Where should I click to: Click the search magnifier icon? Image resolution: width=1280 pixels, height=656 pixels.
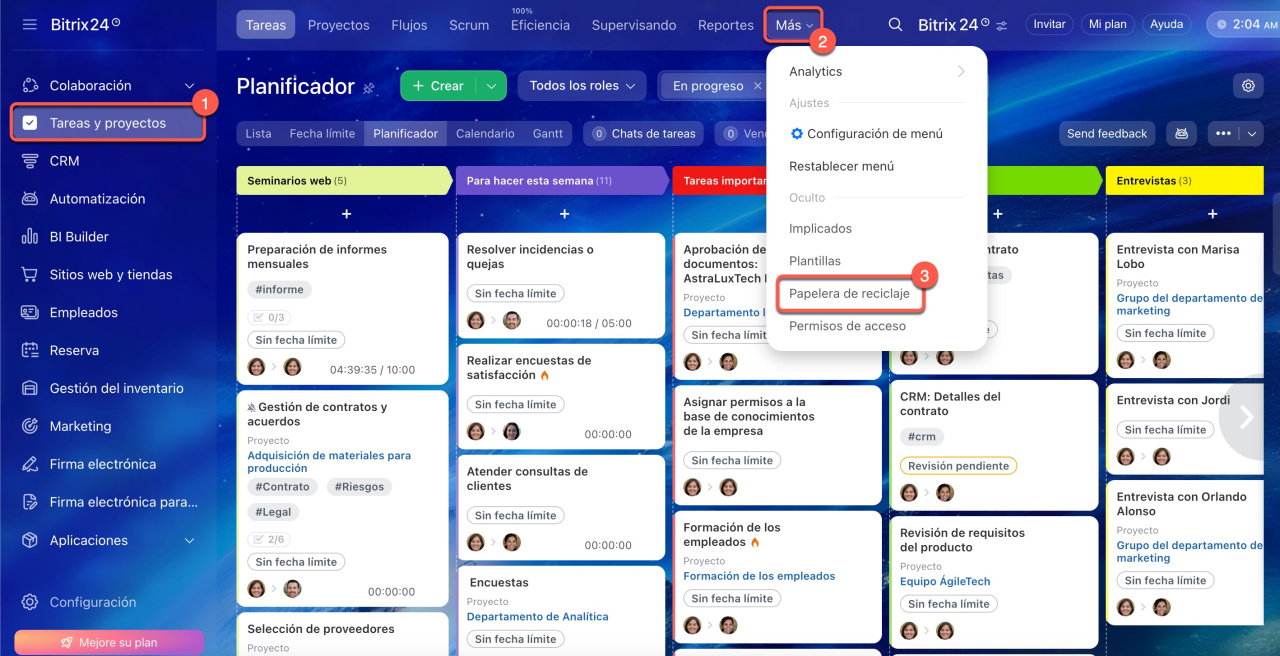895,25
